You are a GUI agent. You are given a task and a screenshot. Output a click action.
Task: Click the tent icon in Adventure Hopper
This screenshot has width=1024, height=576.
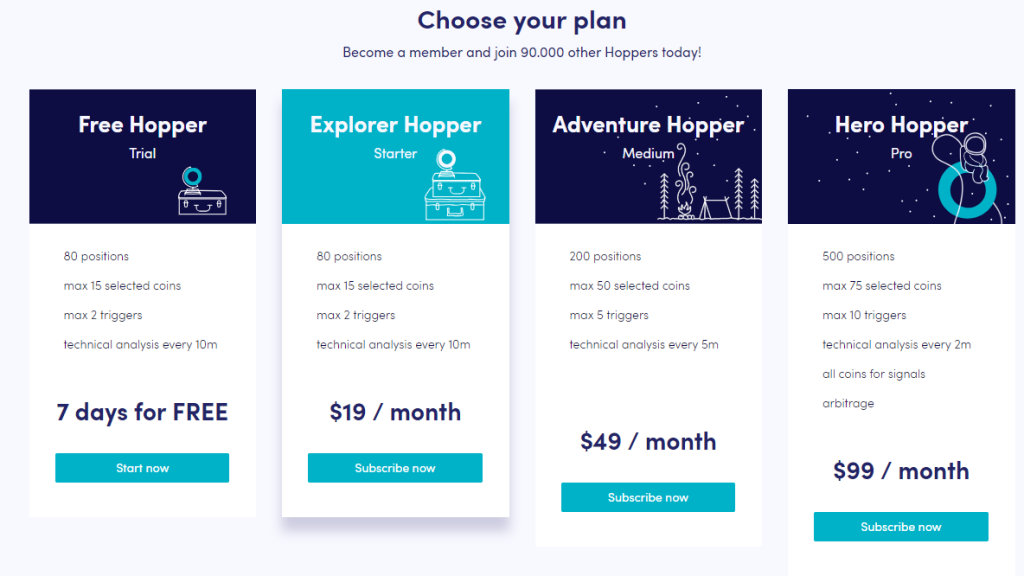tap(716, 208)
